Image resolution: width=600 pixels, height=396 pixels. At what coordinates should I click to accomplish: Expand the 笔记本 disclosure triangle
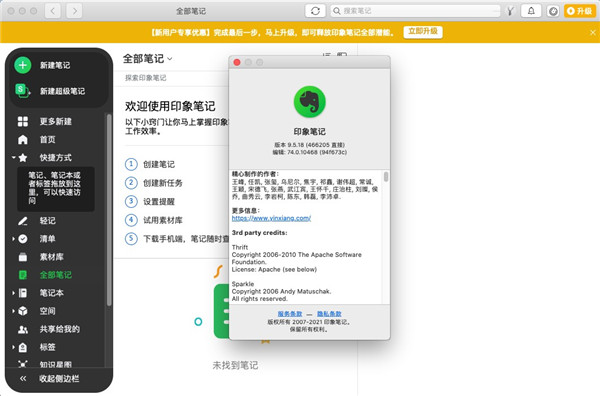coord(13,293)
